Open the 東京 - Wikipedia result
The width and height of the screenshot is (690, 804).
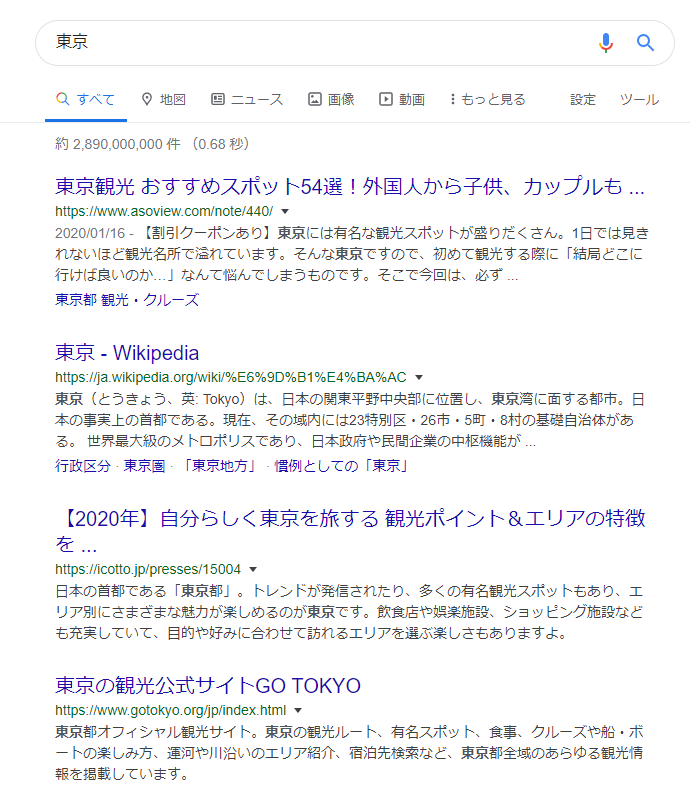[x=127, y=353]
